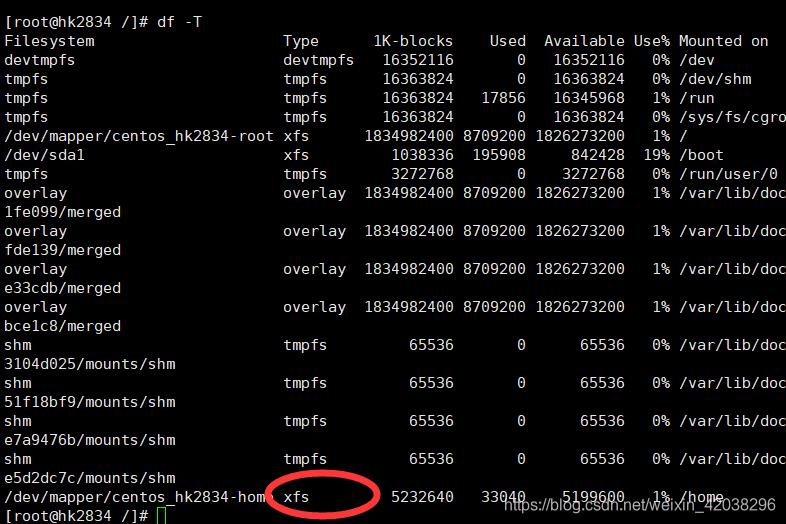The width and height of the screenshot is (786, 524).
Task: Click the 'devtmpfs' entry in Type column
Action: point(318,60)
